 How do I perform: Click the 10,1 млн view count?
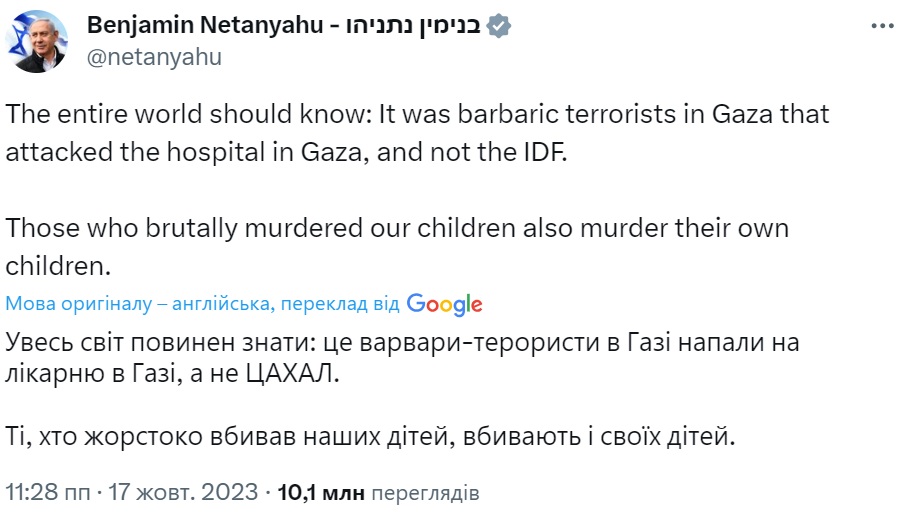click(321, 493)
